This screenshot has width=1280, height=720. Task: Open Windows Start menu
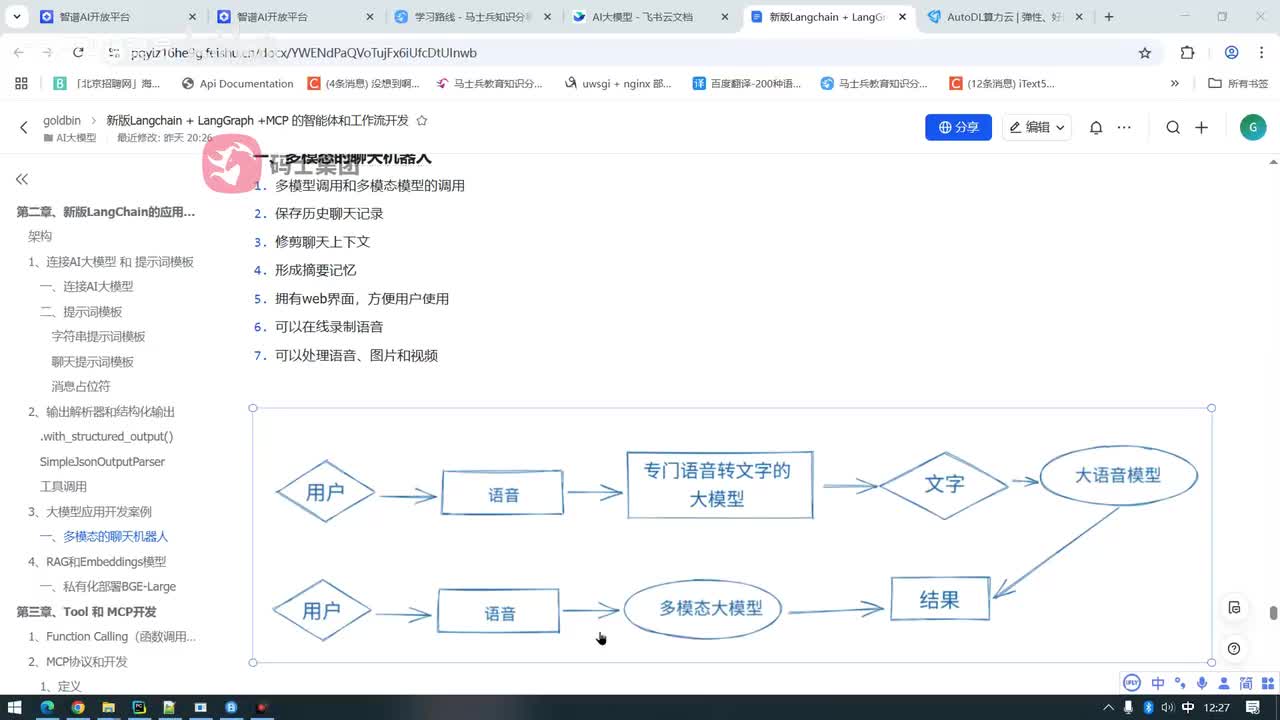(15, 707)
